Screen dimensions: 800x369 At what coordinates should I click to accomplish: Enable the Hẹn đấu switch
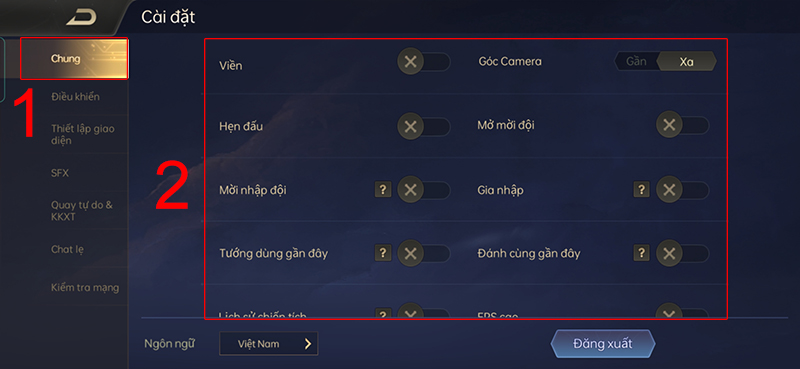pyautogui.click(x=423, y=126)
